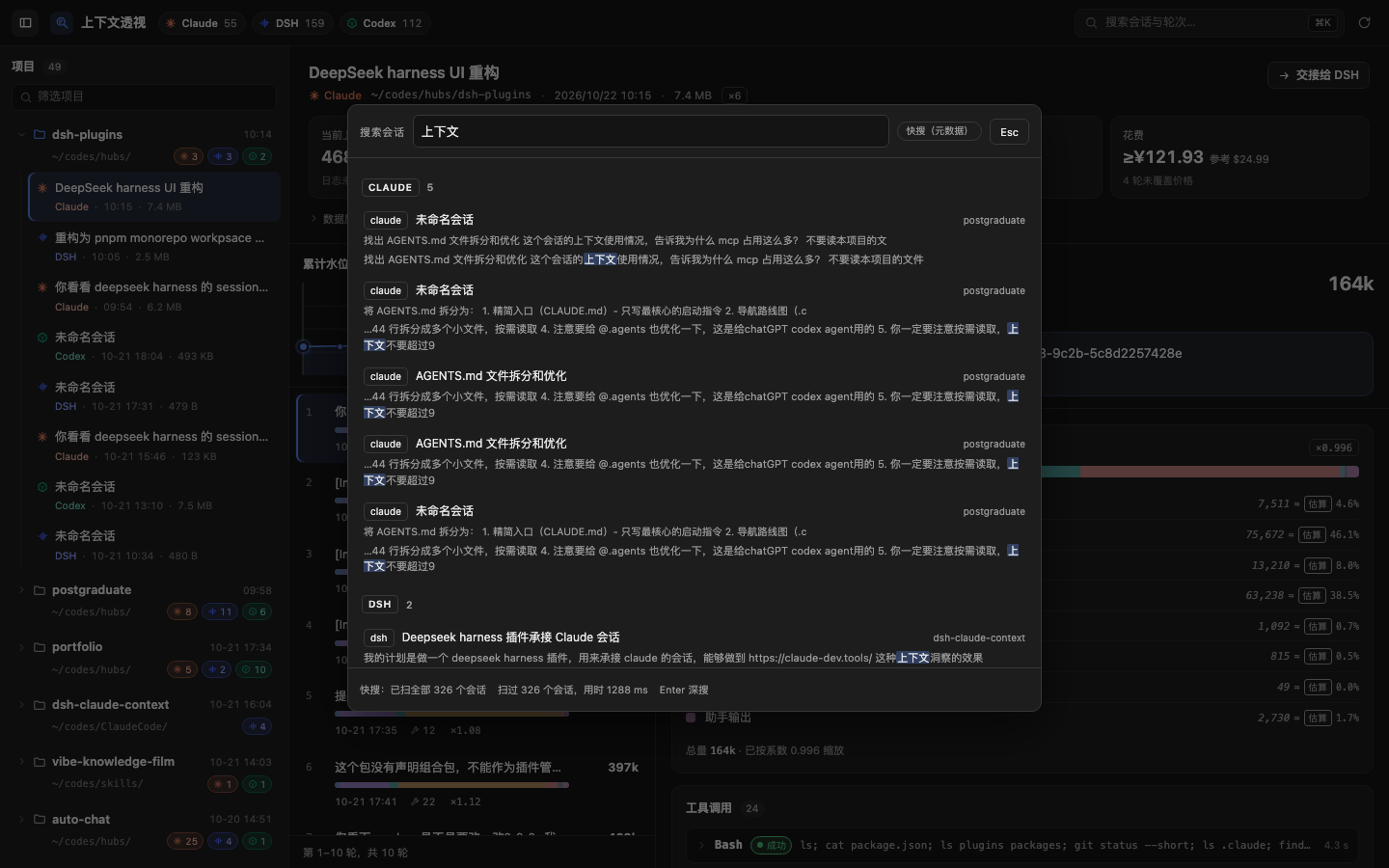Click the 交接给 DSH button
The width and height of the screenshot is (1389, 868).
[x=1318, y=74]
